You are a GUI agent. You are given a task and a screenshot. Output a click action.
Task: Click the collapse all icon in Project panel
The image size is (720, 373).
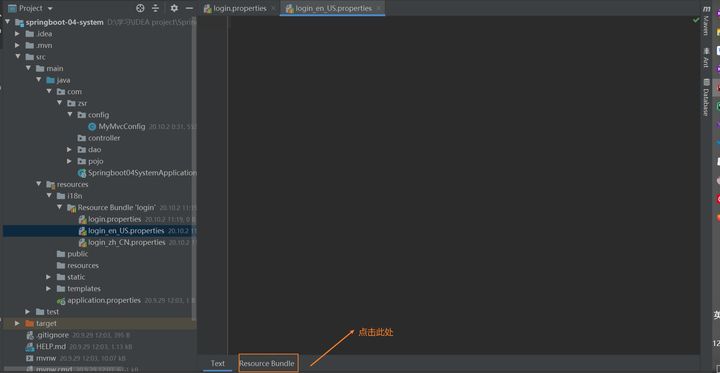pyautogui.click(x=156, y=8)
